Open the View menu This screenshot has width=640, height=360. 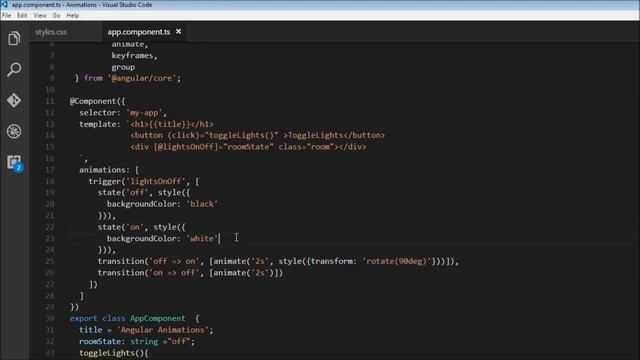tap(40, 16)
